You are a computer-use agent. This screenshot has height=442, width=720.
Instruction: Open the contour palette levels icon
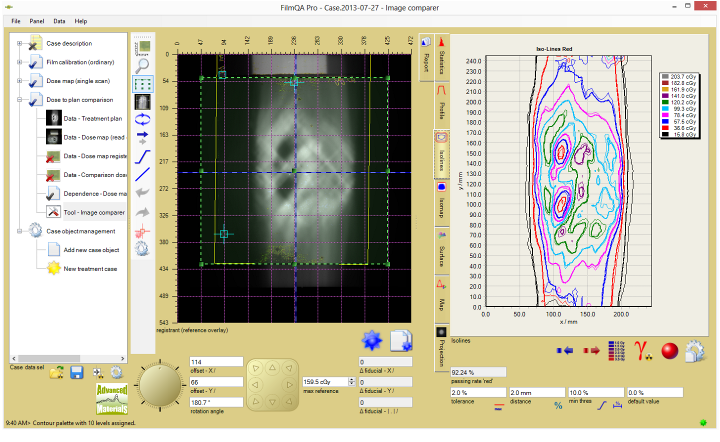616,351
